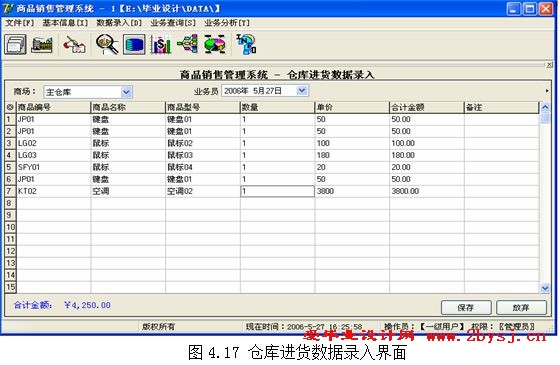Screen dimensions: 560x365
Task: Open the pie chart analysis icon
Action: pyautogui.click(x=215, y=45)
